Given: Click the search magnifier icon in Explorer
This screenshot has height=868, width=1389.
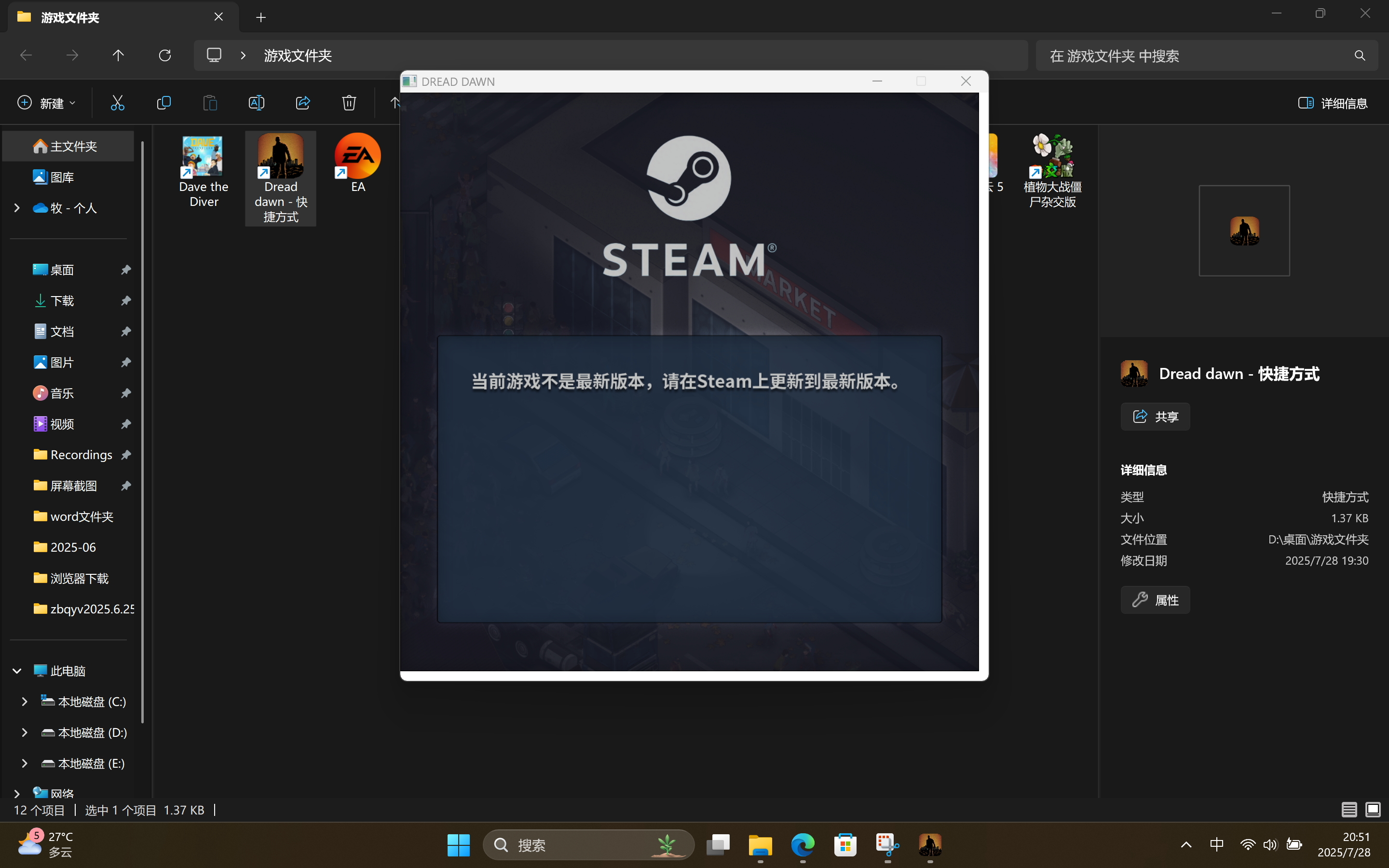Looking at the screenshot, I should click(x=1360, y=55).
